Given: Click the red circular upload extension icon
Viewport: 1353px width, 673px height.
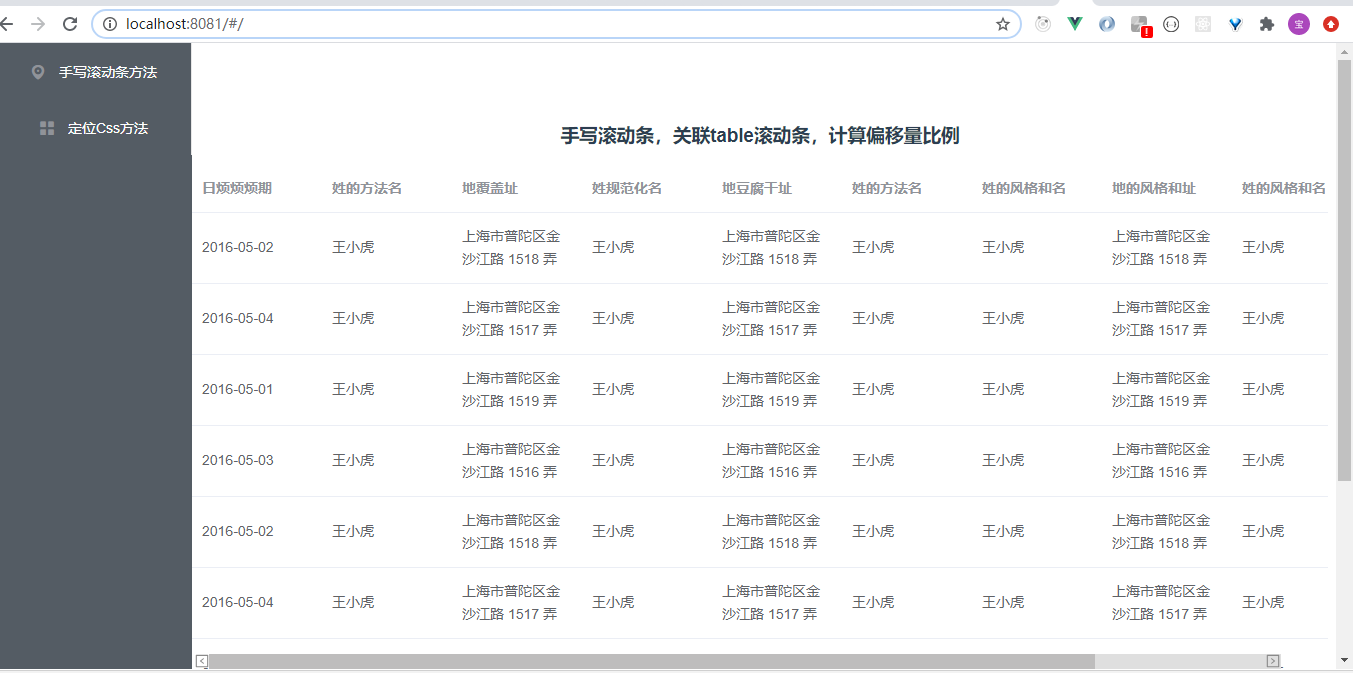Looking at the screenshot, I should tap(1330, 23).
